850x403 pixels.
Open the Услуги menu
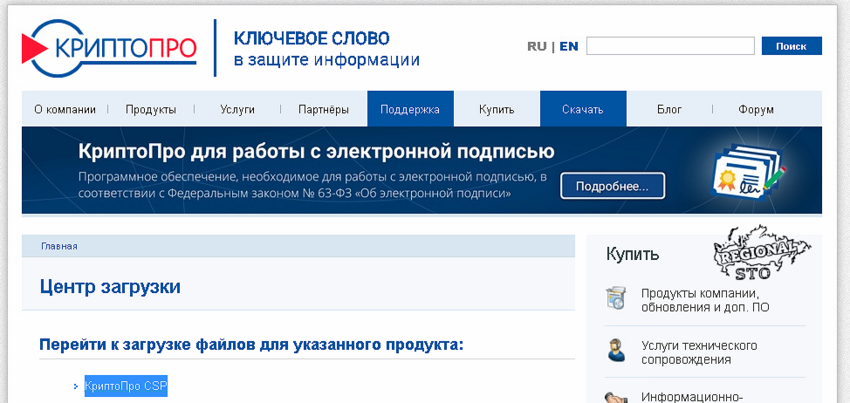point(237,110)
